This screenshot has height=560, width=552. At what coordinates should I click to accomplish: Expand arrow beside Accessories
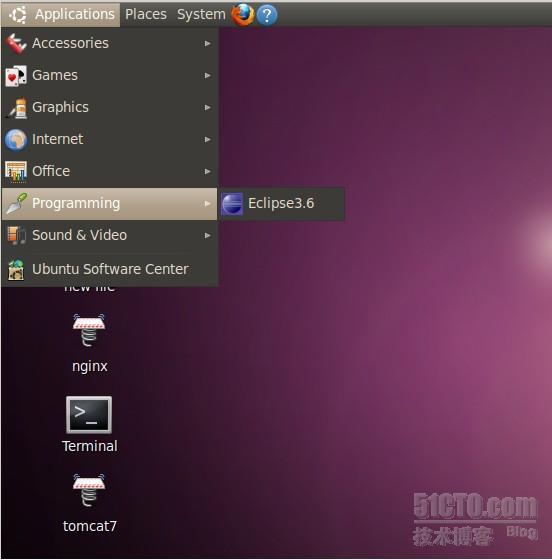point(207,44)
